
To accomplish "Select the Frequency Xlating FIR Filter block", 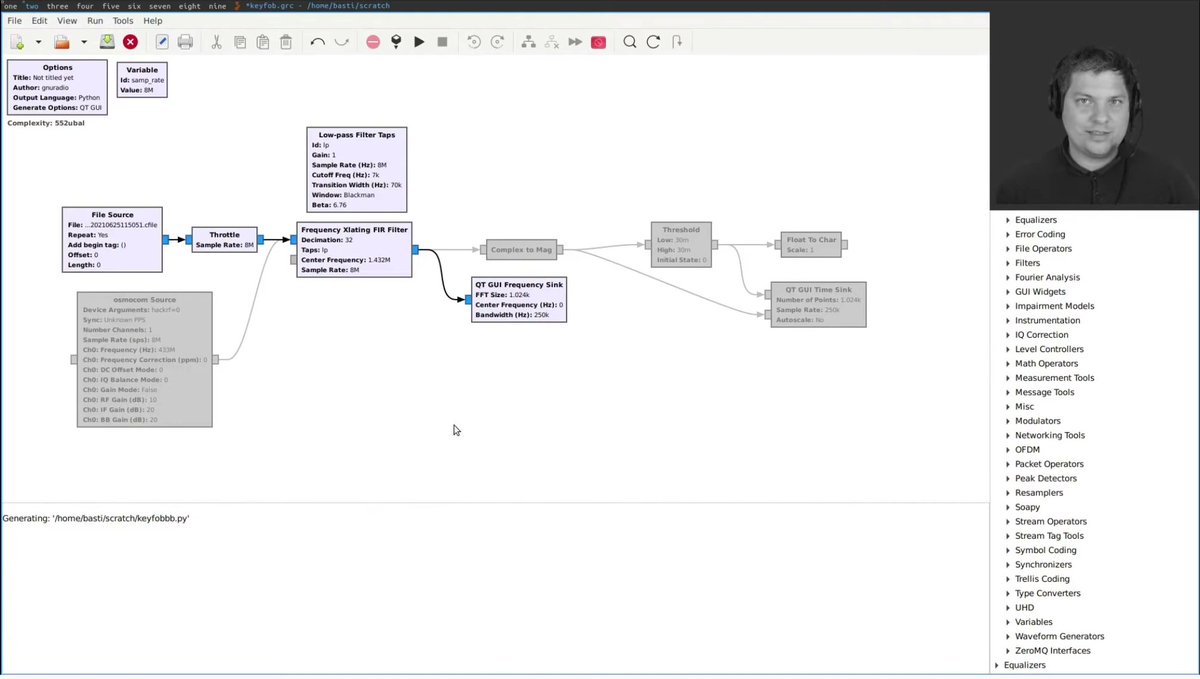I will tap(354, 250).
